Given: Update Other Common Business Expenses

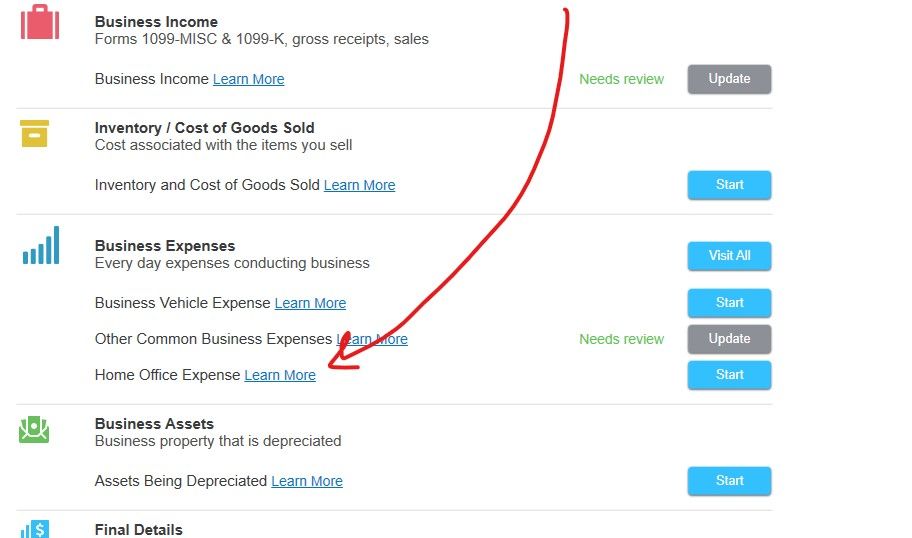Looking at the screenshot, I should tap(729, 339).
